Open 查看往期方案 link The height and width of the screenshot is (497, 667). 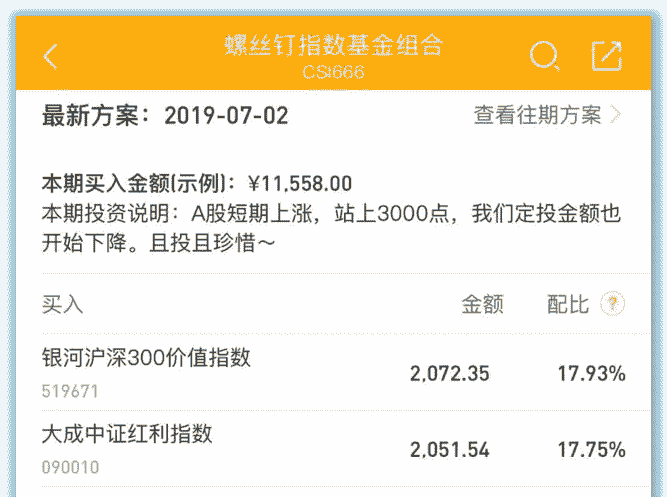click(x=538, y=115)
